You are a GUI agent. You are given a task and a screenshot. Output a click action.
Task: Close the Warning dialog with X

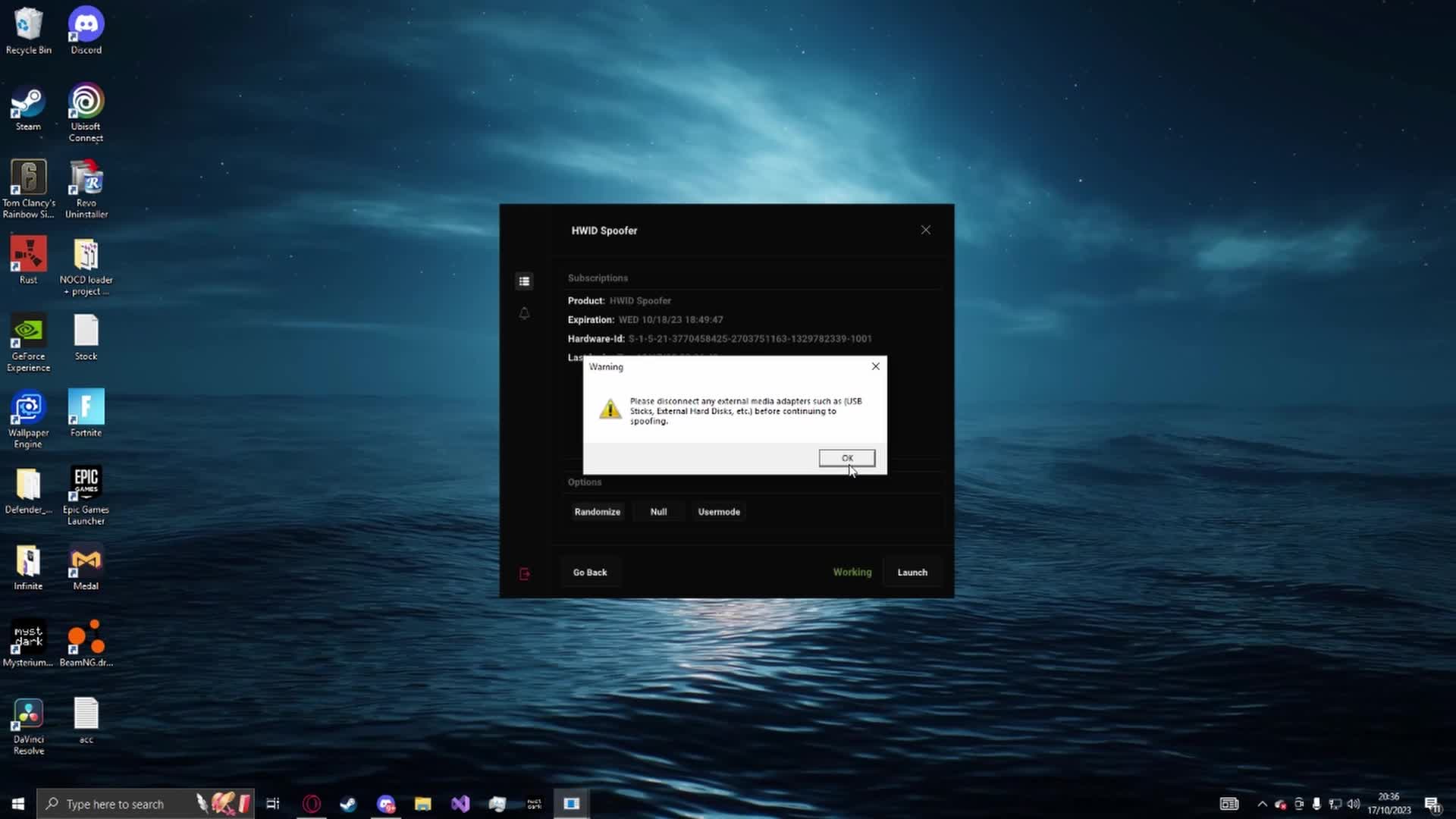click(875, 366)
